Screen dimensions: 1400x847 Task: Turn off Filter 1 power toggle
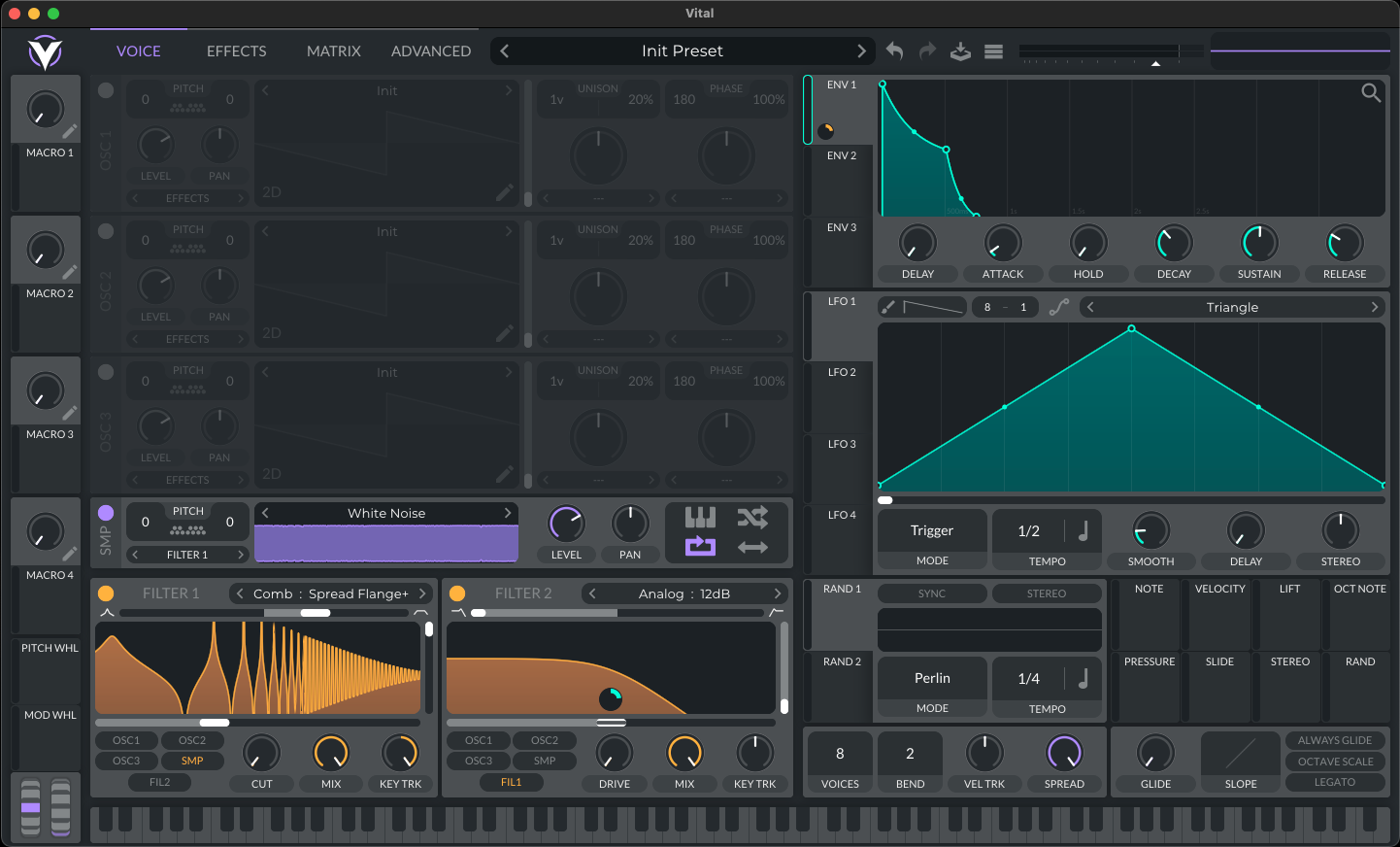click(x=106, y=593)
